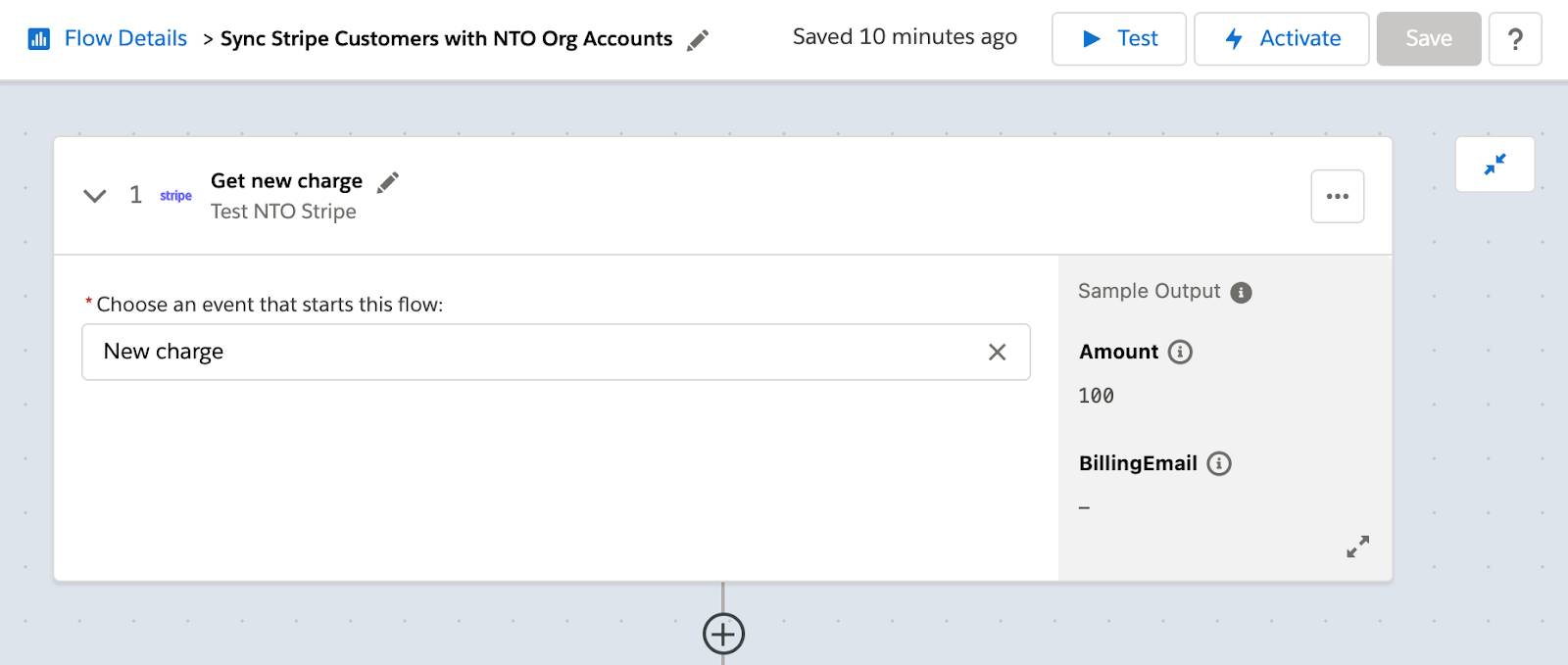Show info for the BillingEmail field

pyautogui.click(x=1218, y=463)
